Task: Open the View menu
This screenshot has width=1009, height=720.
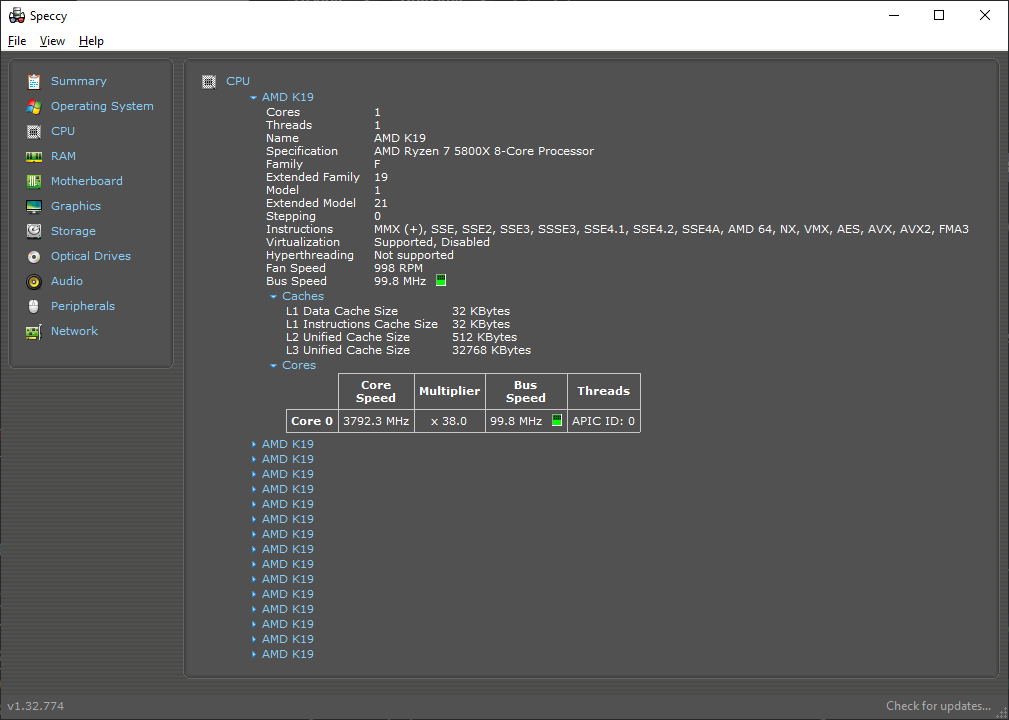Action: point(52,41)
